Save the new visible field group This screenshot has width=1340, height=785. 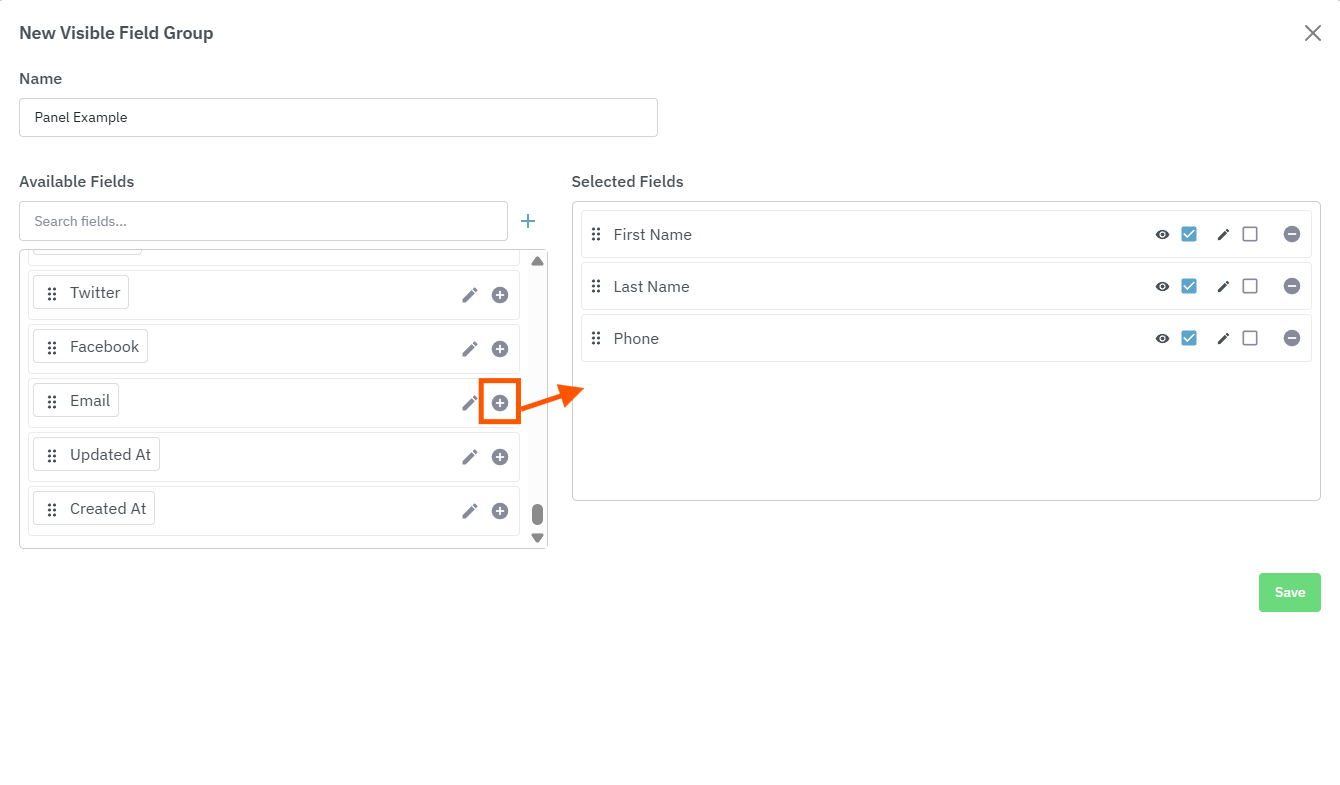1289,592
